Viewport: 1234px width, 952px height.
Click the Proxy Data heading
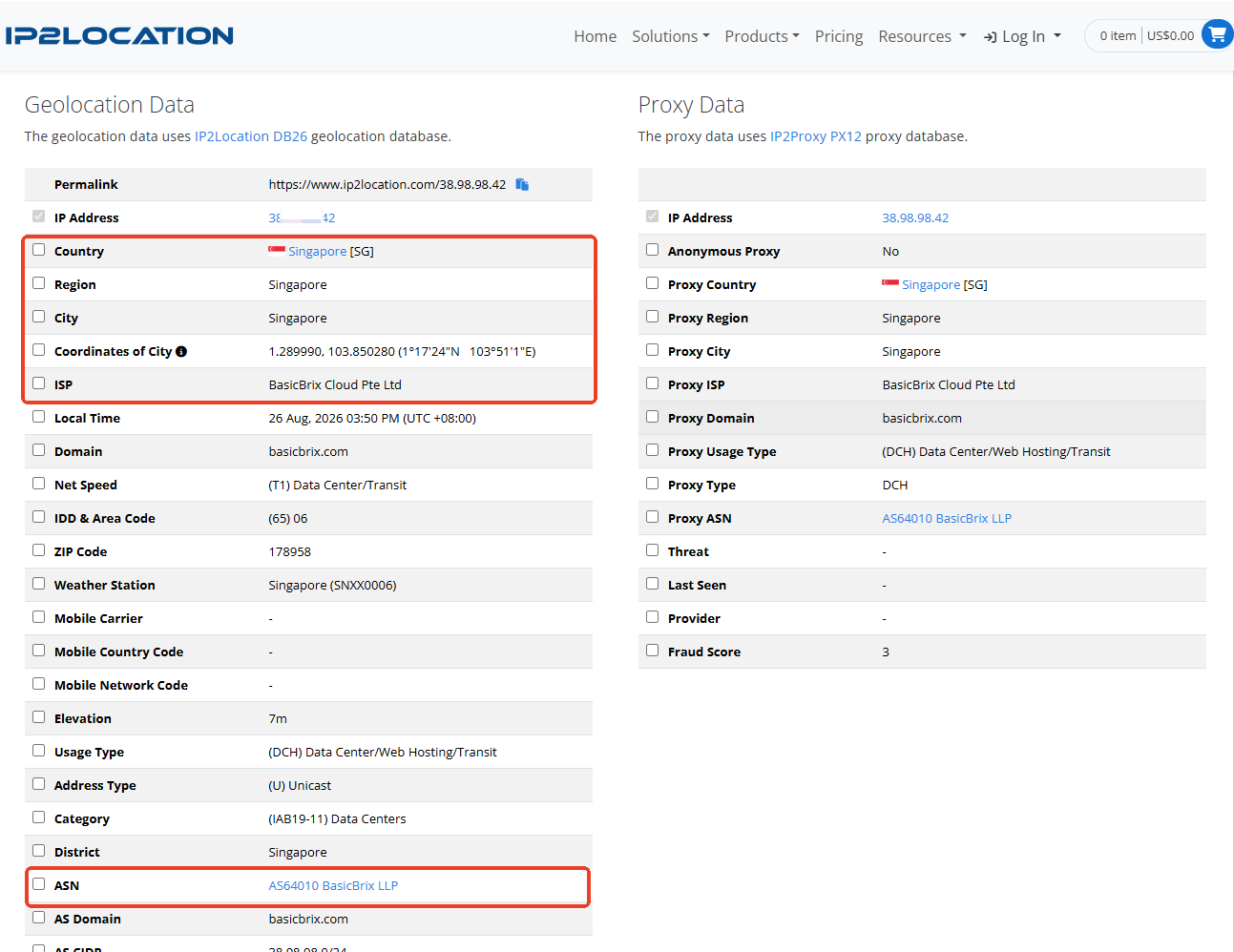click(691, 104)
